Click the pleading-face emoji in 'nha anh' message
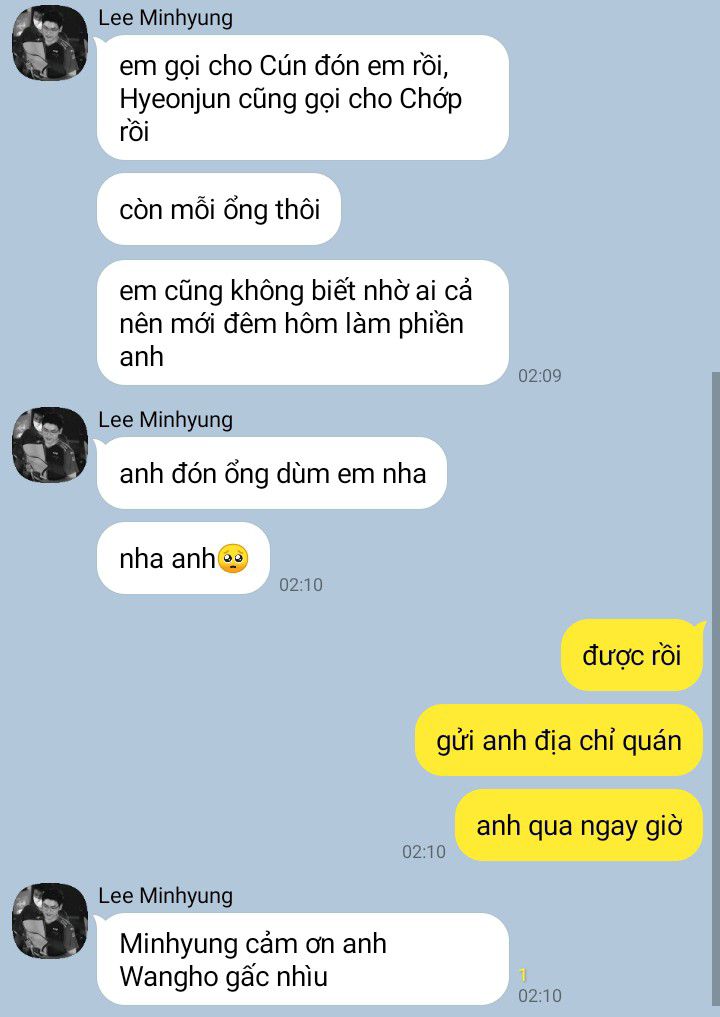 pyautogui.click(x=233, y=559)
